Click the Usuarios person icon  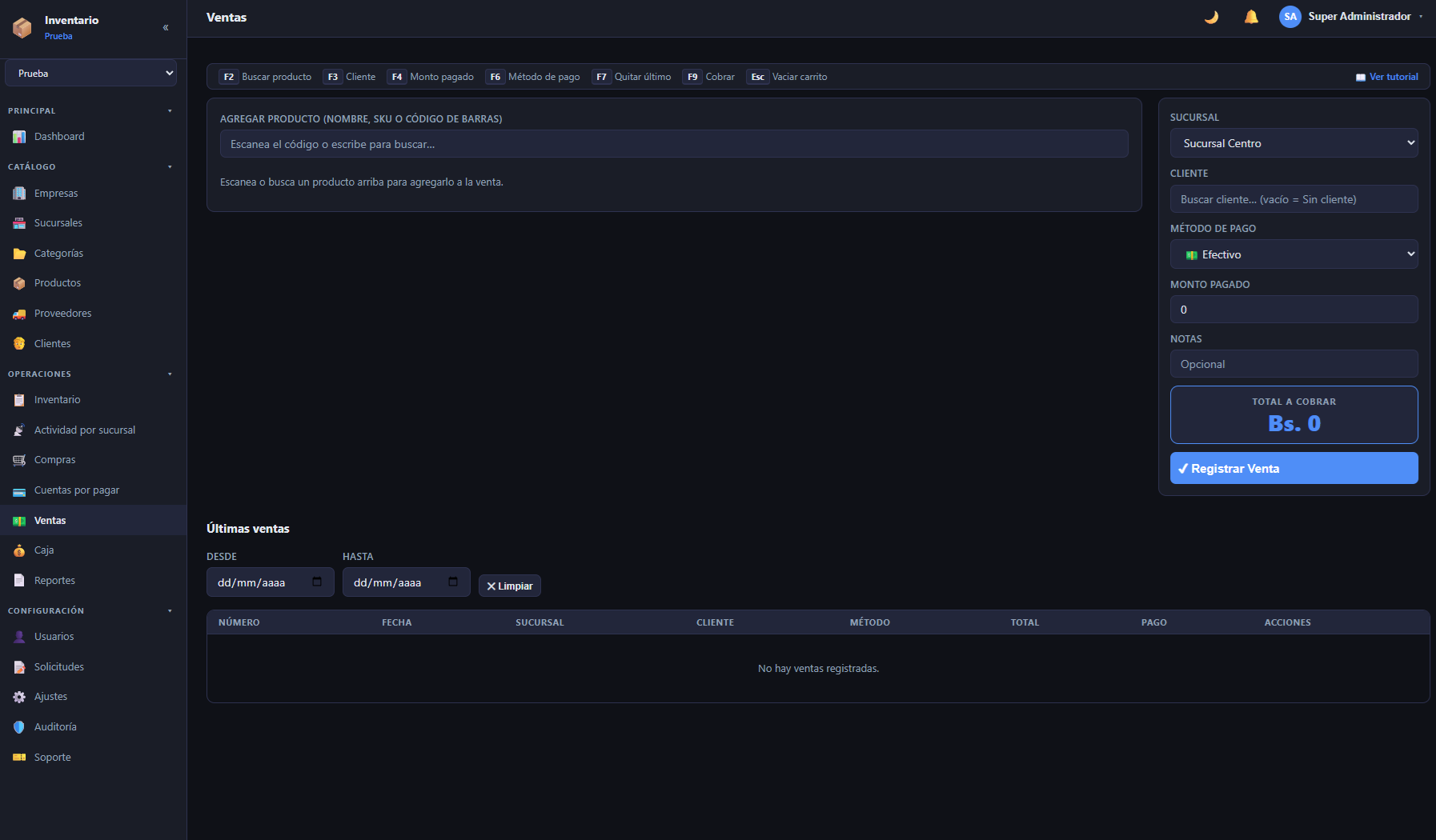[x=19, y=637]
